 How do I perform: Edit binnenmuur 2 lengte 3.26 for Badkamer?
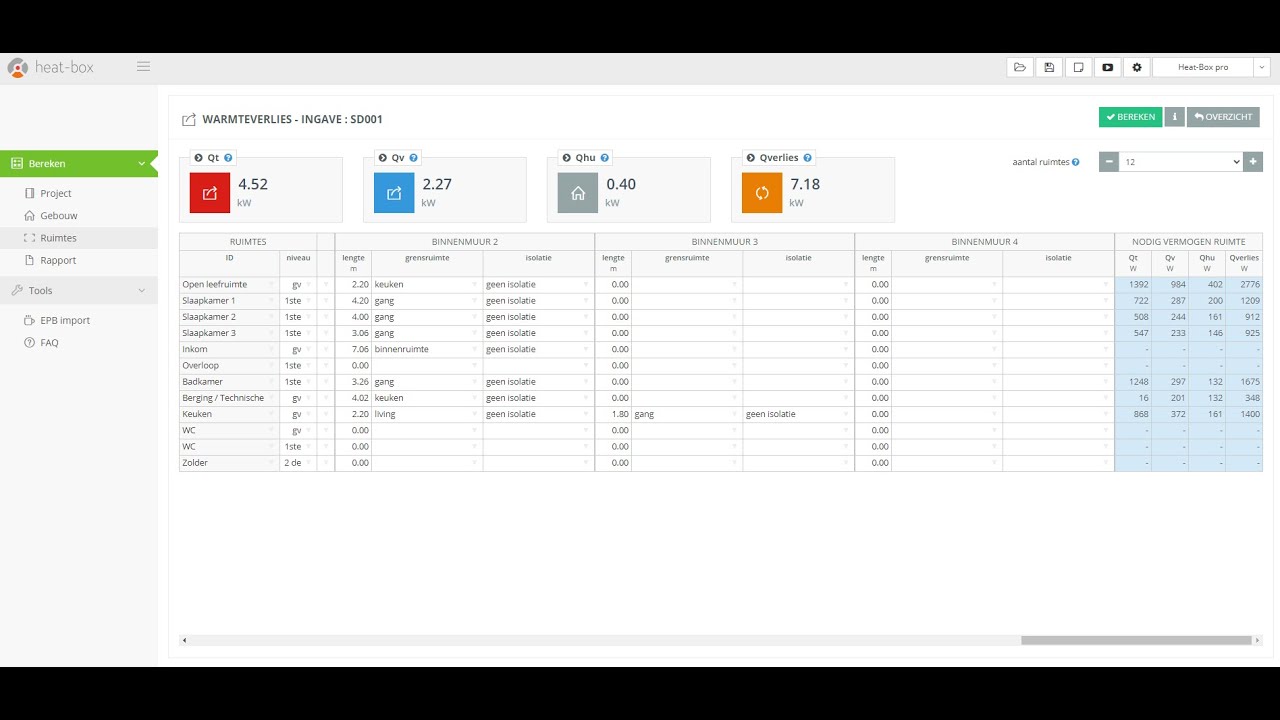353,382
